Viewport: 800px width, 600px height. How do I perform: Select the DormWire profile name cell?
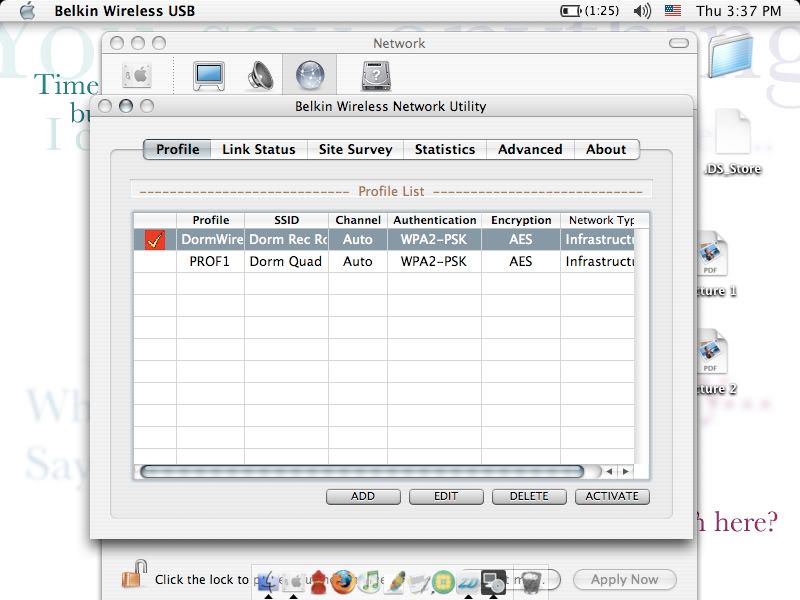pyautogui.click(x=211, y=239)
